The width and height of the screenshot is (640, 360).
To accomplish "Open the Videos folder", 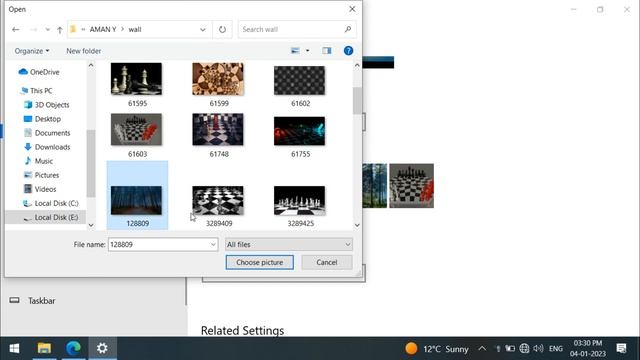I will pyautogui.click(x=40, y=189).
